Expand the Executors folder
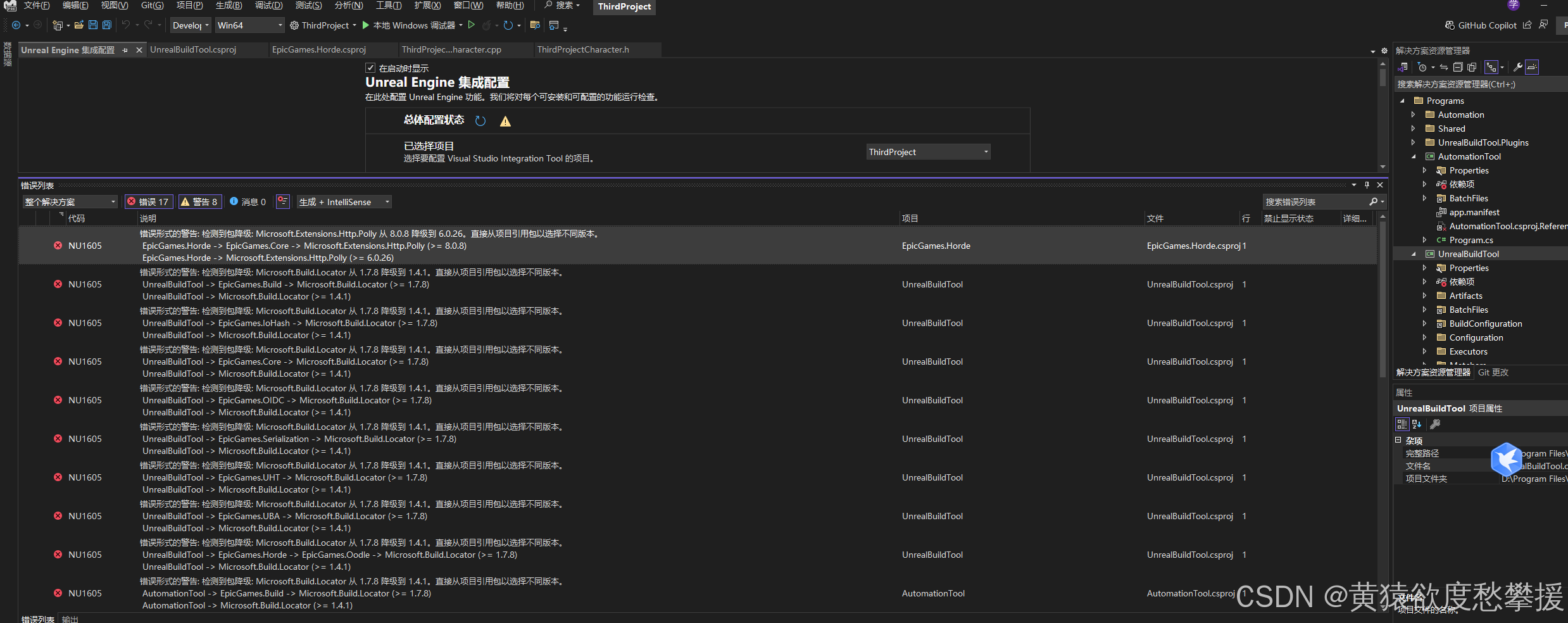 pos(1424,351)
